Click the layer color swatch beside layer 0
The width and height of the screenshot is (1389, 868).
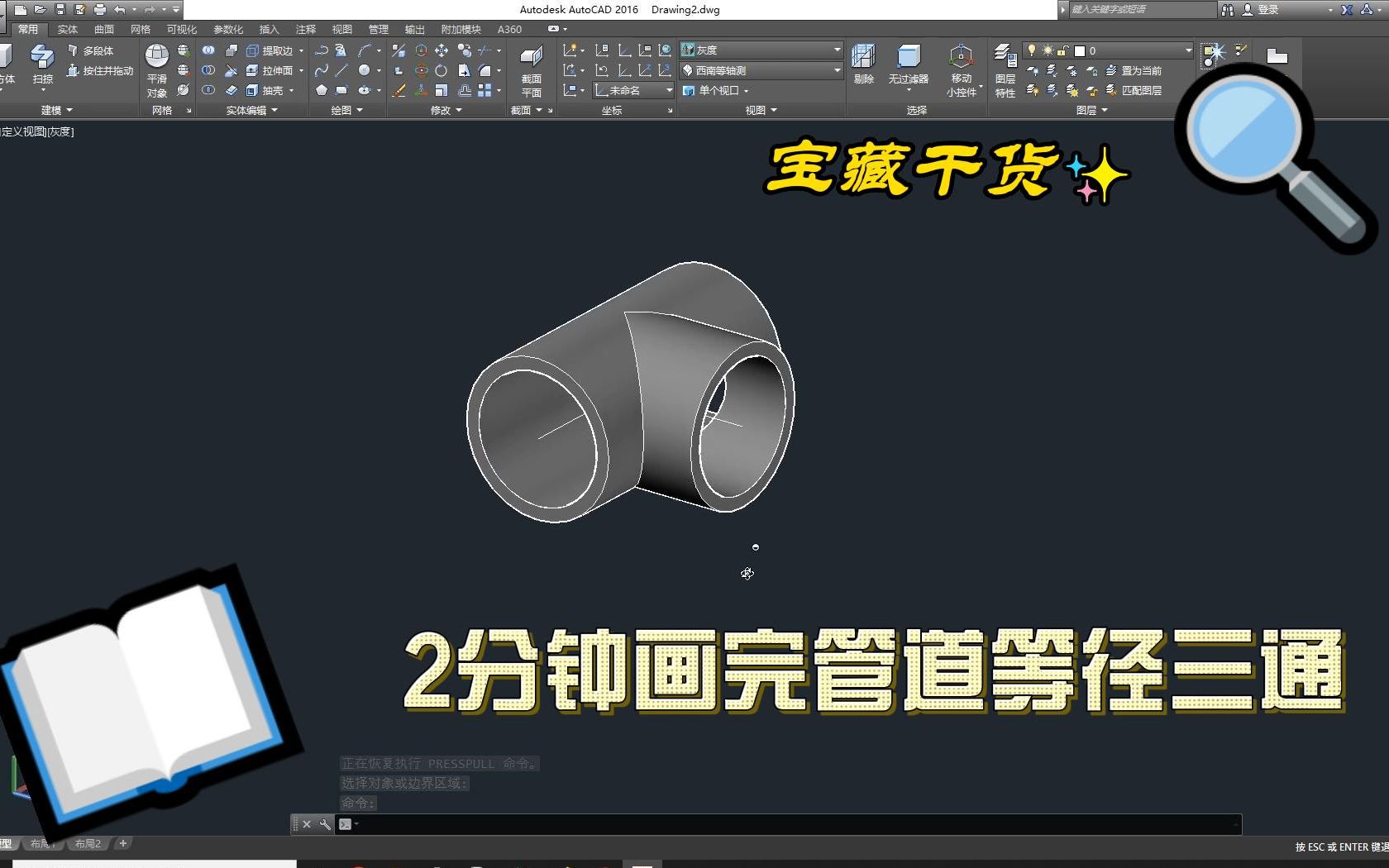click(x=1080, y=50)
